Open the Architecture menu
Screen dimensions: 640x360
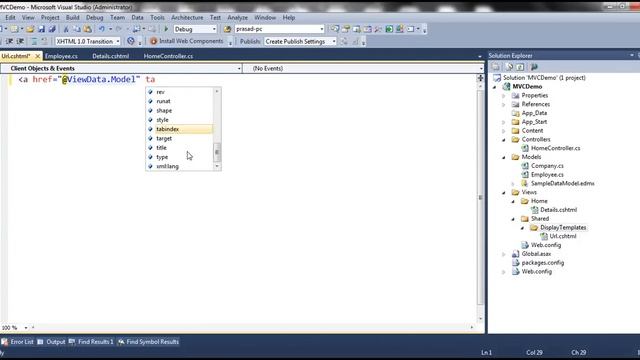(x=187, y=18)
